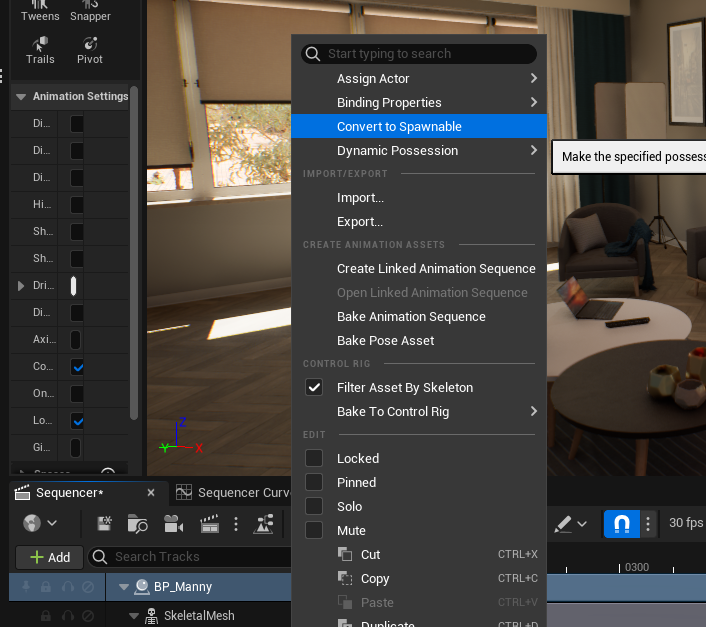Open dropdown arrow beside pencil tool

point(582,524)
